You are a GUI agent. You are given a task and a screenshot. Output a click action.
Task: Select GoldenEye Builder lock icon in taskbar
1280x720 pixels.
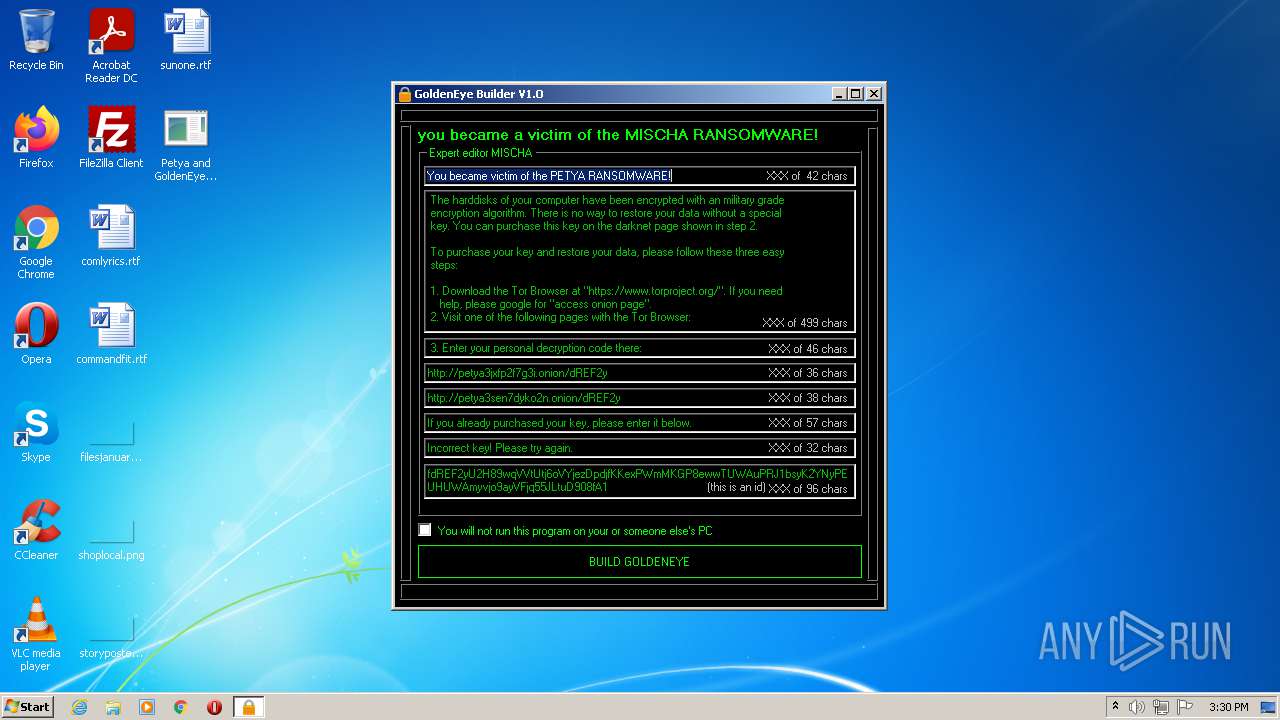point(248,707)
